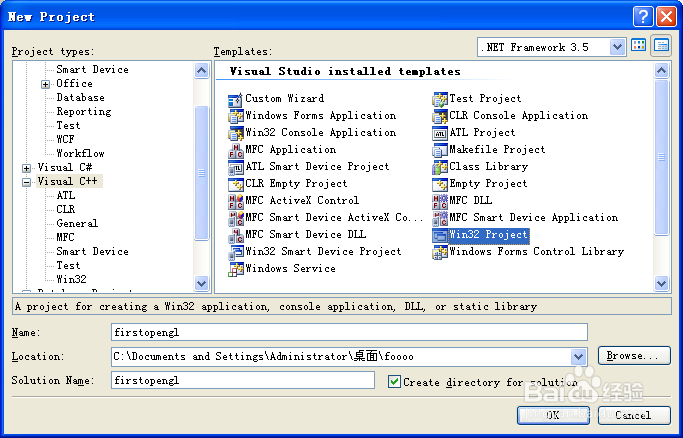
Task: Select Win32 under Visual C++
Action: 71,279
